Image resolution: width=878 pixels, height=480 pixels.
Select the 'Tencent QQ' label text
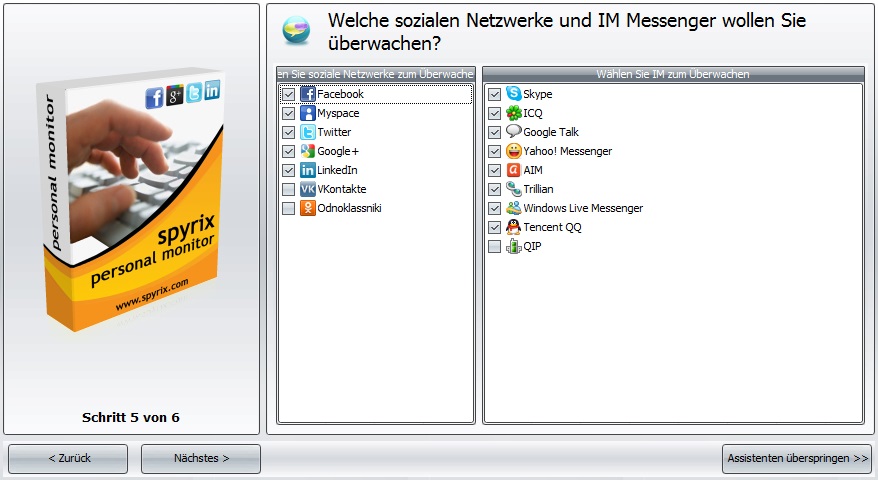pos(552,227)
